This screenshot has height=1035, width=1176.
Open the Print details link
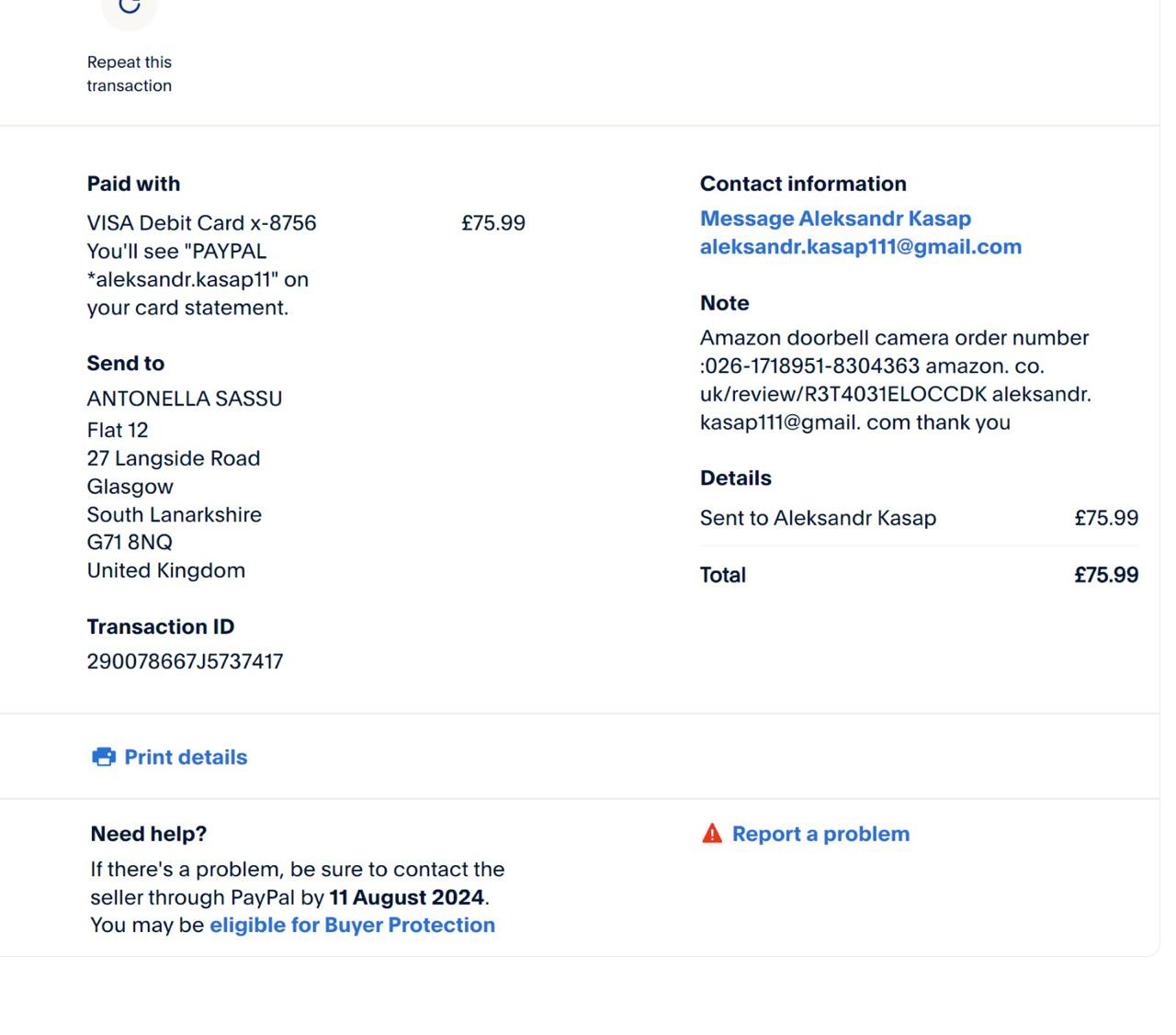pos(186,757)
